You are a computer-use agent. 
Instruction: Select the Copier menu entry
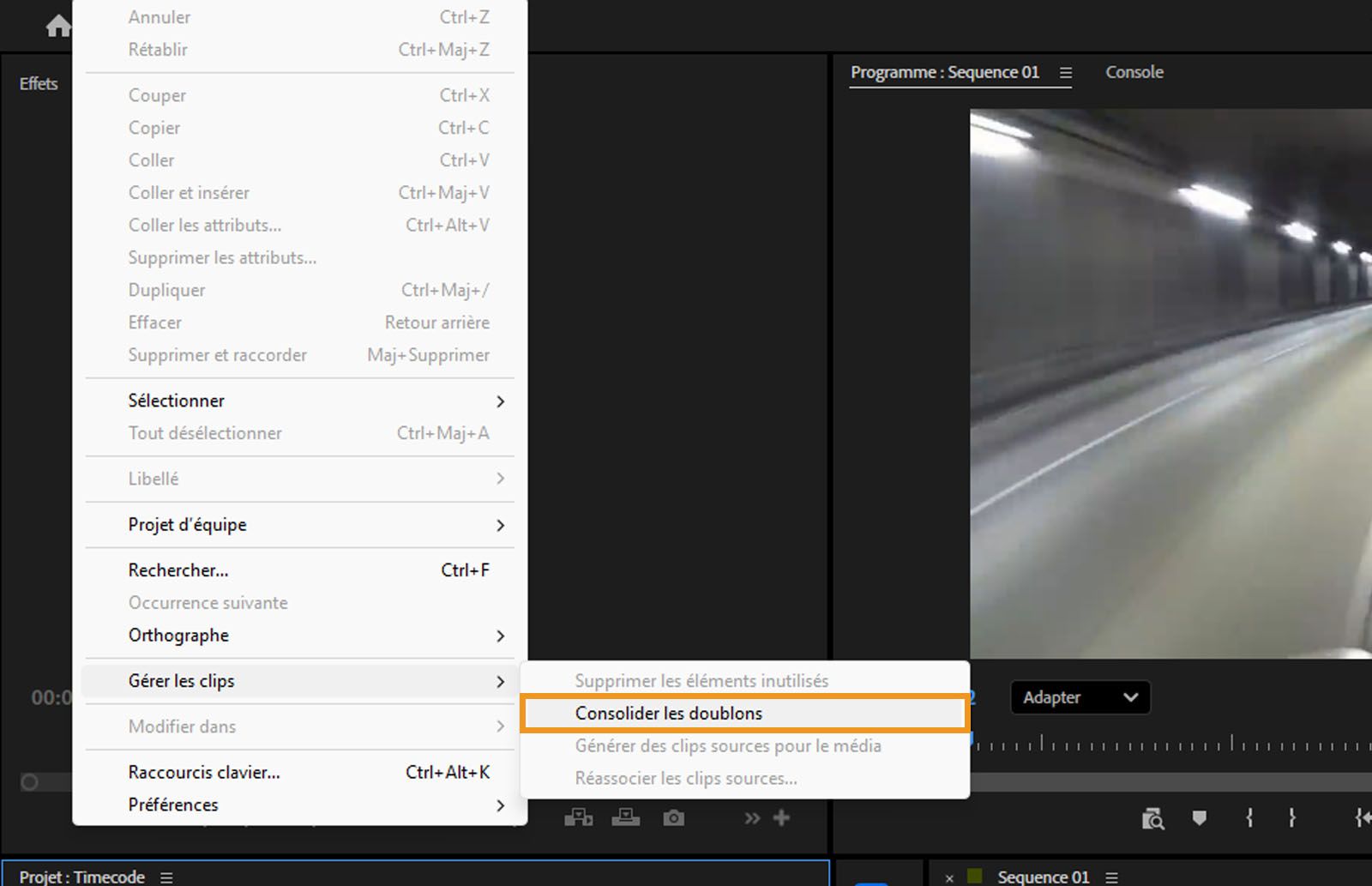pyautogui.click(x=300, y=128)
